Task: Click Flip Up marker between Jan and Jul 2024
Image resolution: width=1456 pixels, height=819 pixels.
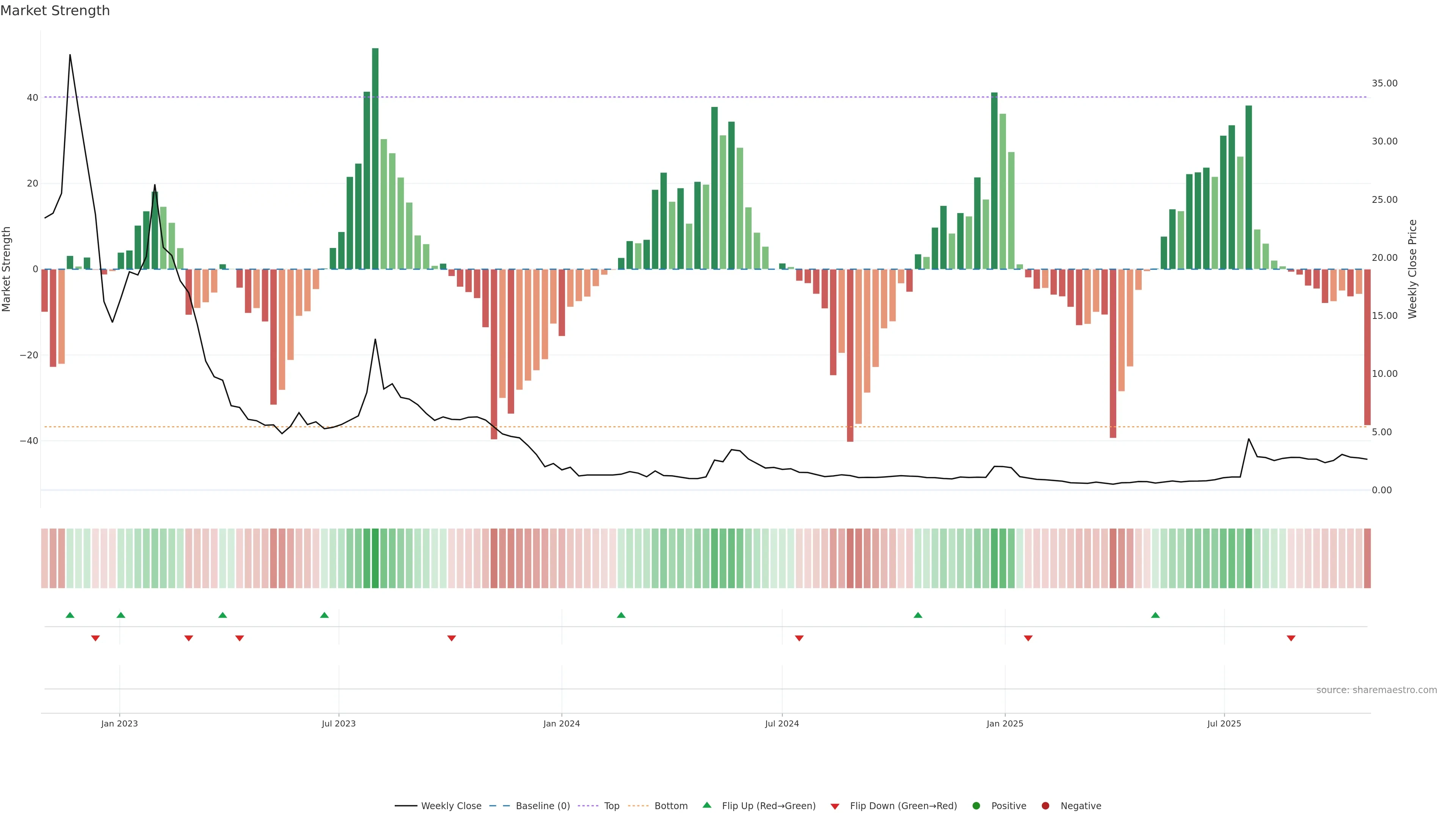Action: (621, 615)
